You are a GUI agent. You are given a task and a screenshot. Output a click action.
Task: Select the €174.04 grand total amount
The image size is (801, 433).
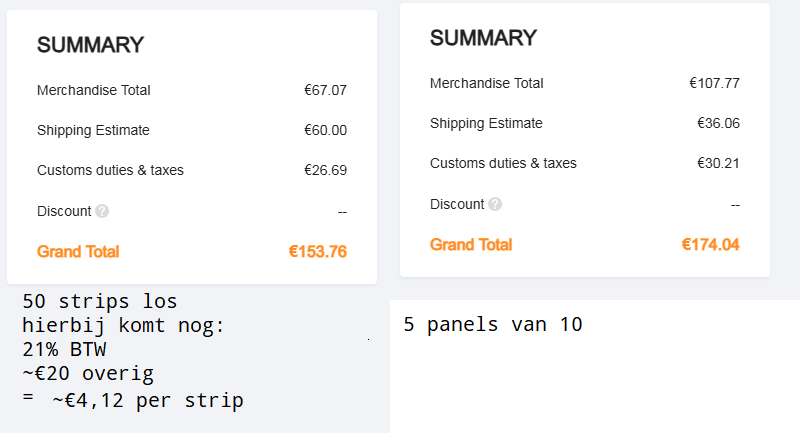[x=711, y=245]
